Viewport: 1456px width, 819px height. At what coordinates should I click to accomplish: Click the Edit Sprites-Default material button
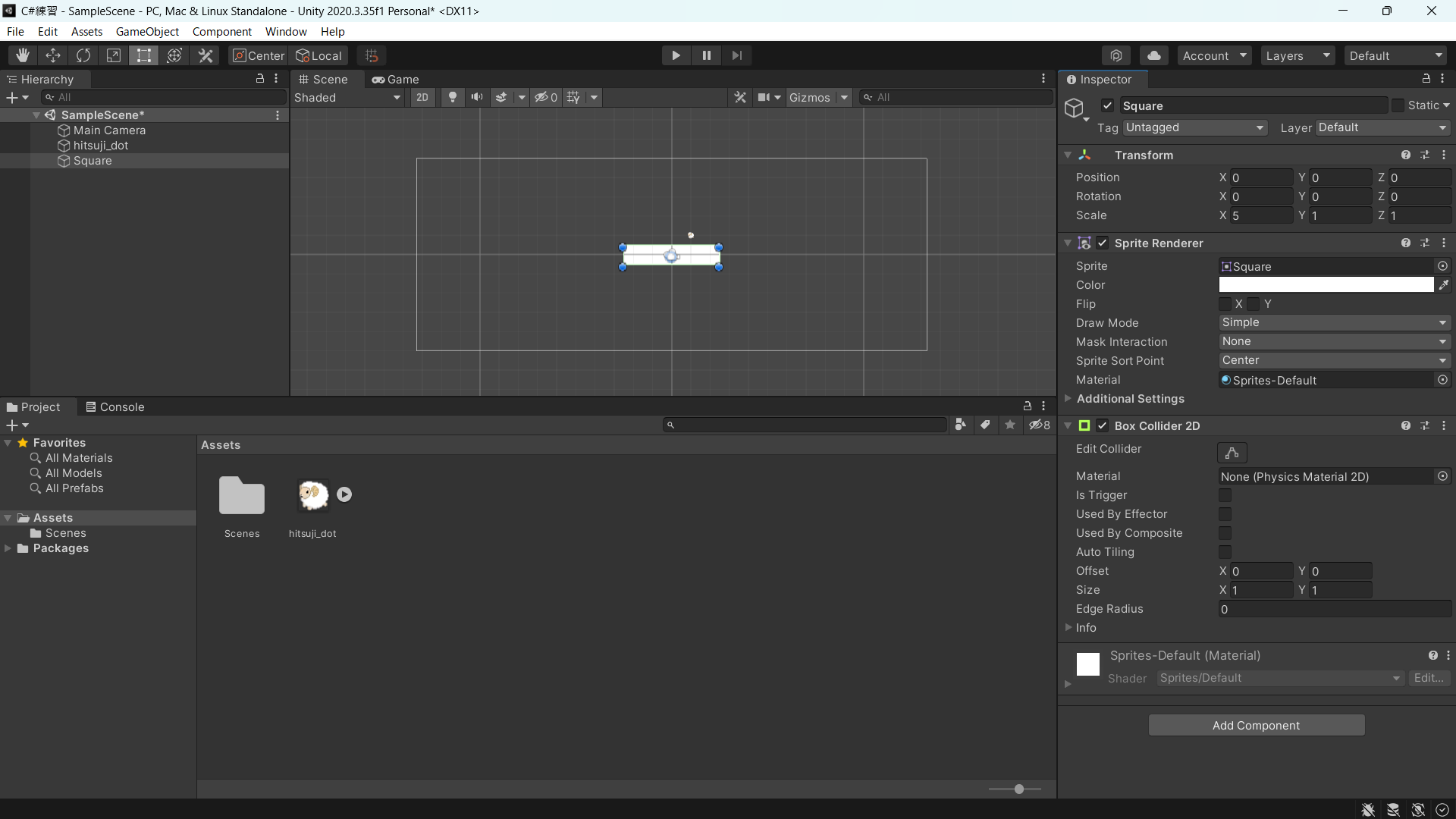coord(1427,678)
